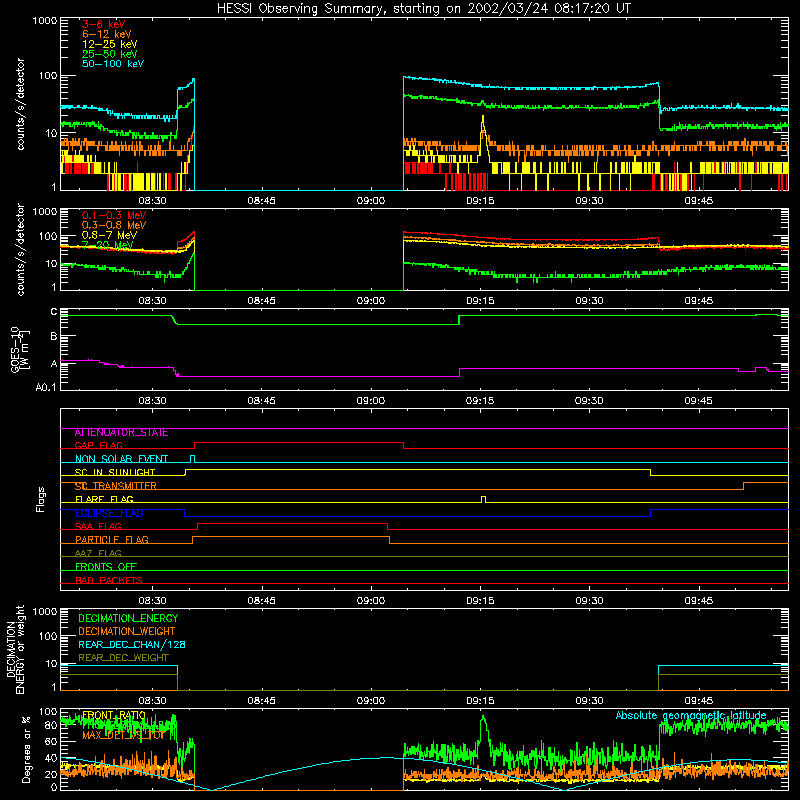Click the 7-20 MeV legend entry
This screenshot has width=800, height=800.
[x=108, y=245]
